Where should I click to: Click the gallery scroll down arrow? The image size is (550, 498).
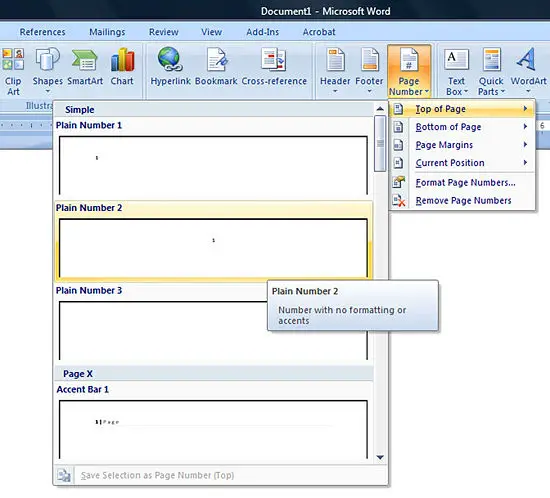380,457
